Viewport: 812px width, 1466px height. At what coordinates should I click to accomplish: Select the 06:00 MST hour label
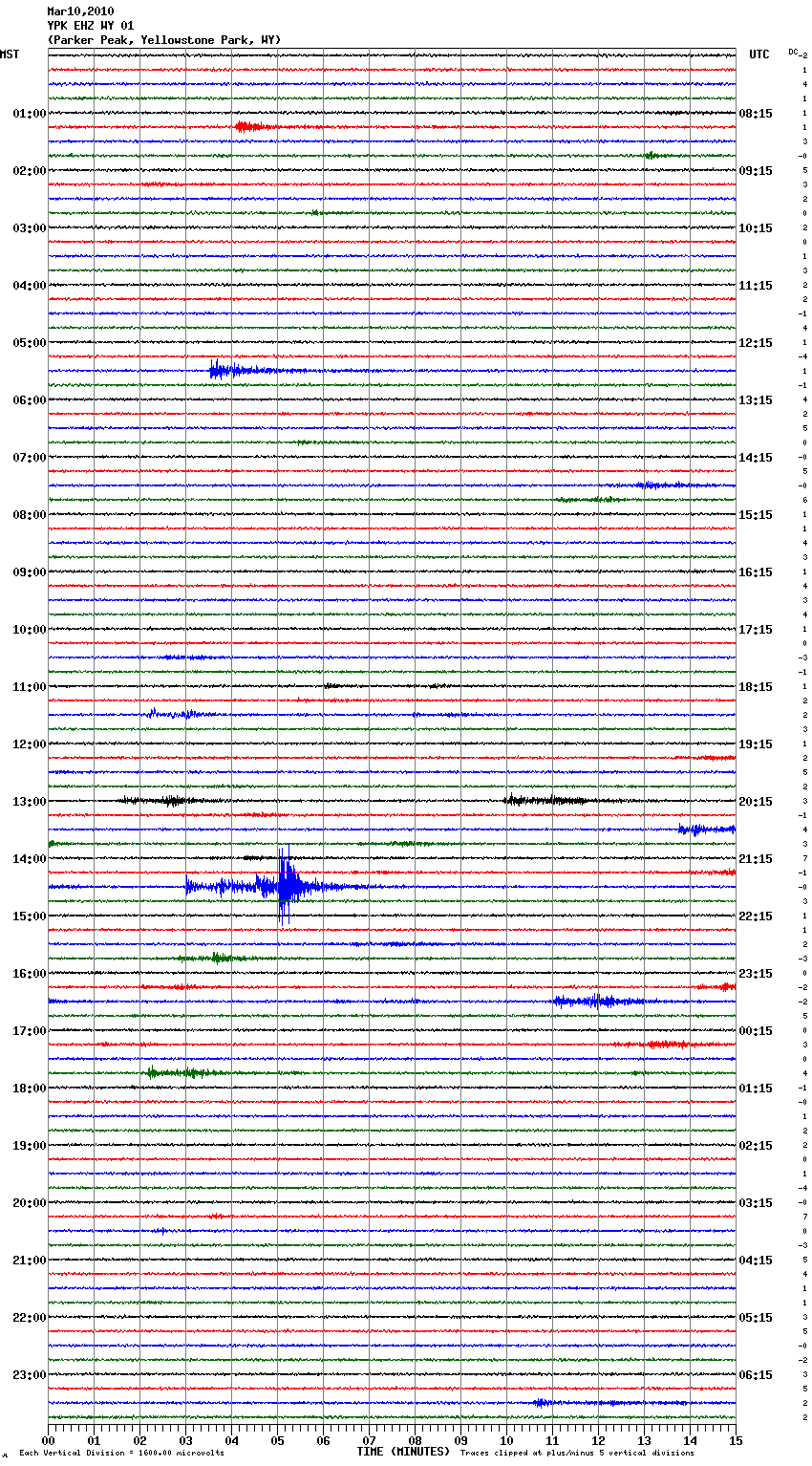pos(29,400)
